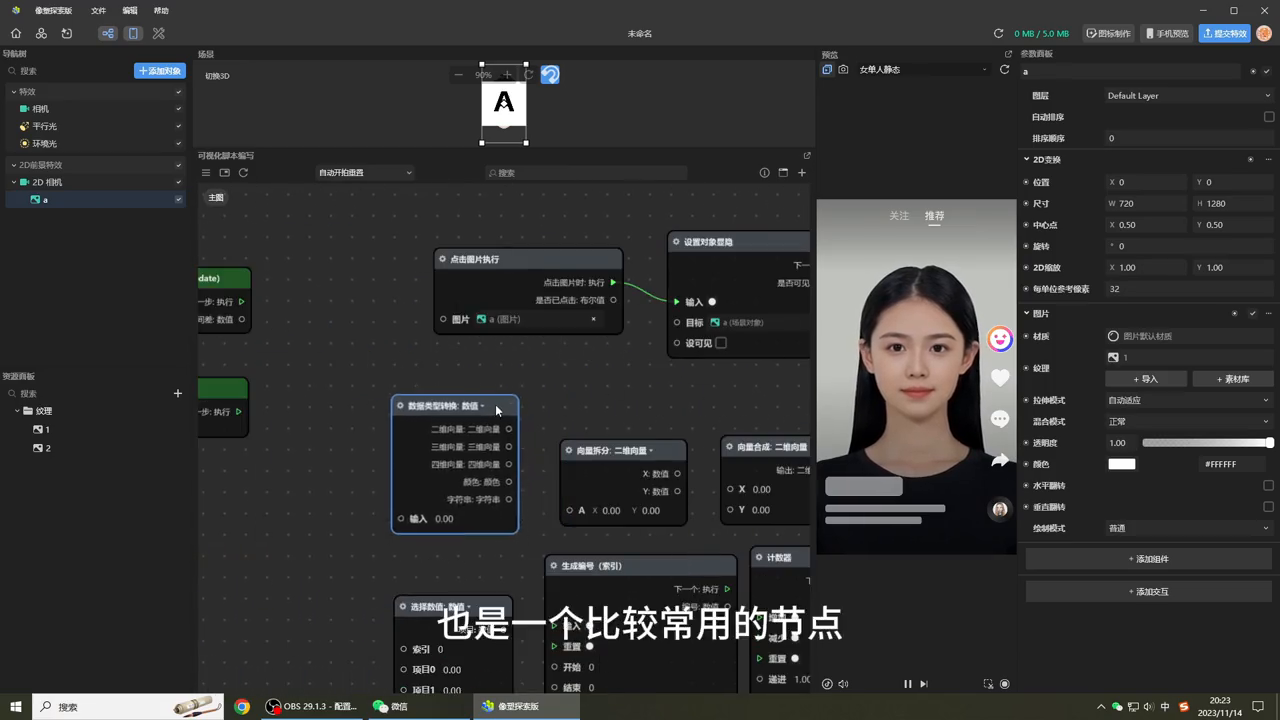The height and width of the screenshot is (720, 1280).
Task: Pop out the visual script editor panel
Action: (807, 155)
